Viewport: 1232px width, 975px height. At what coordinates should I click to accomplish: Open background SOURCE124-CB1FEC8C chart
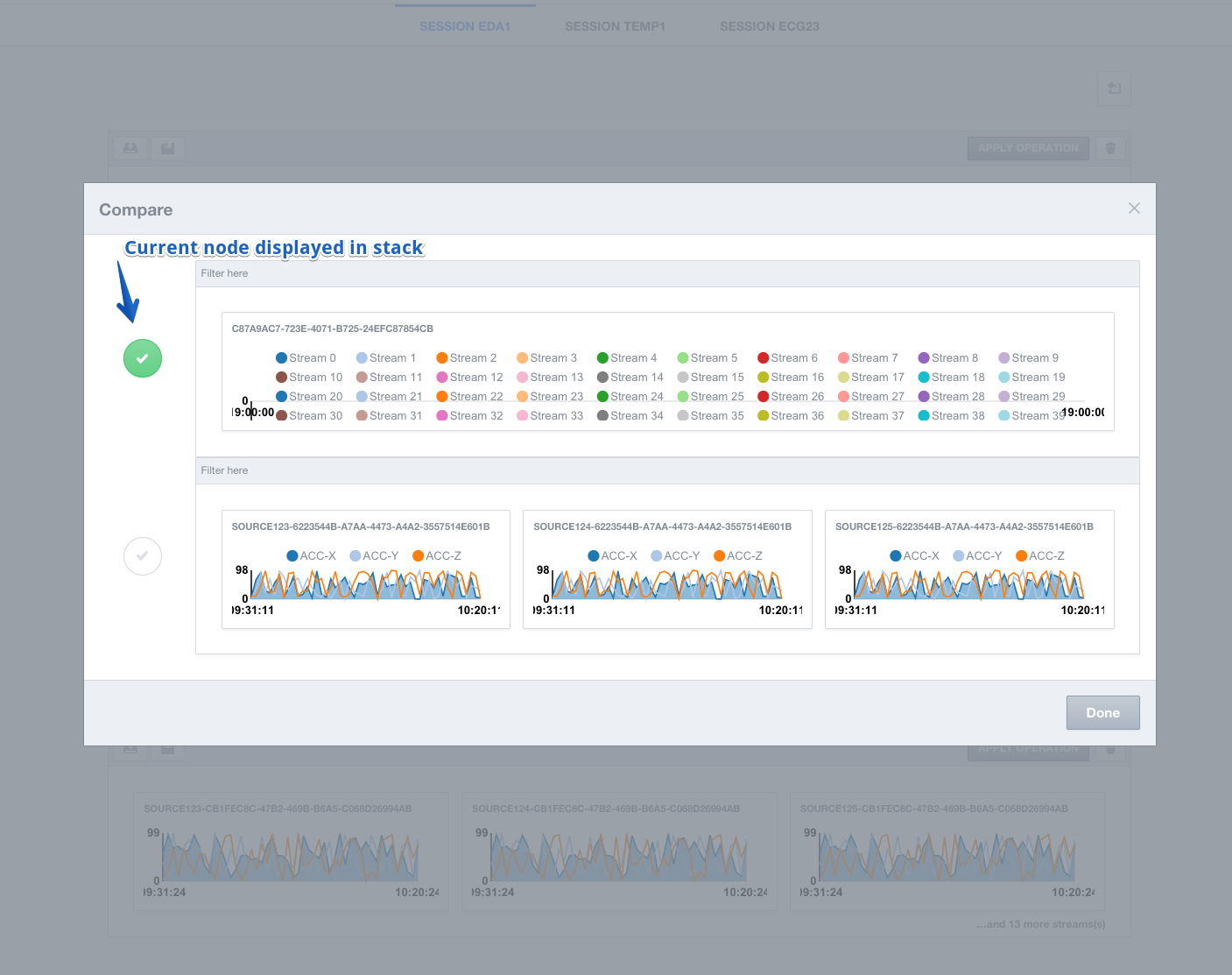tap(619, 851)
